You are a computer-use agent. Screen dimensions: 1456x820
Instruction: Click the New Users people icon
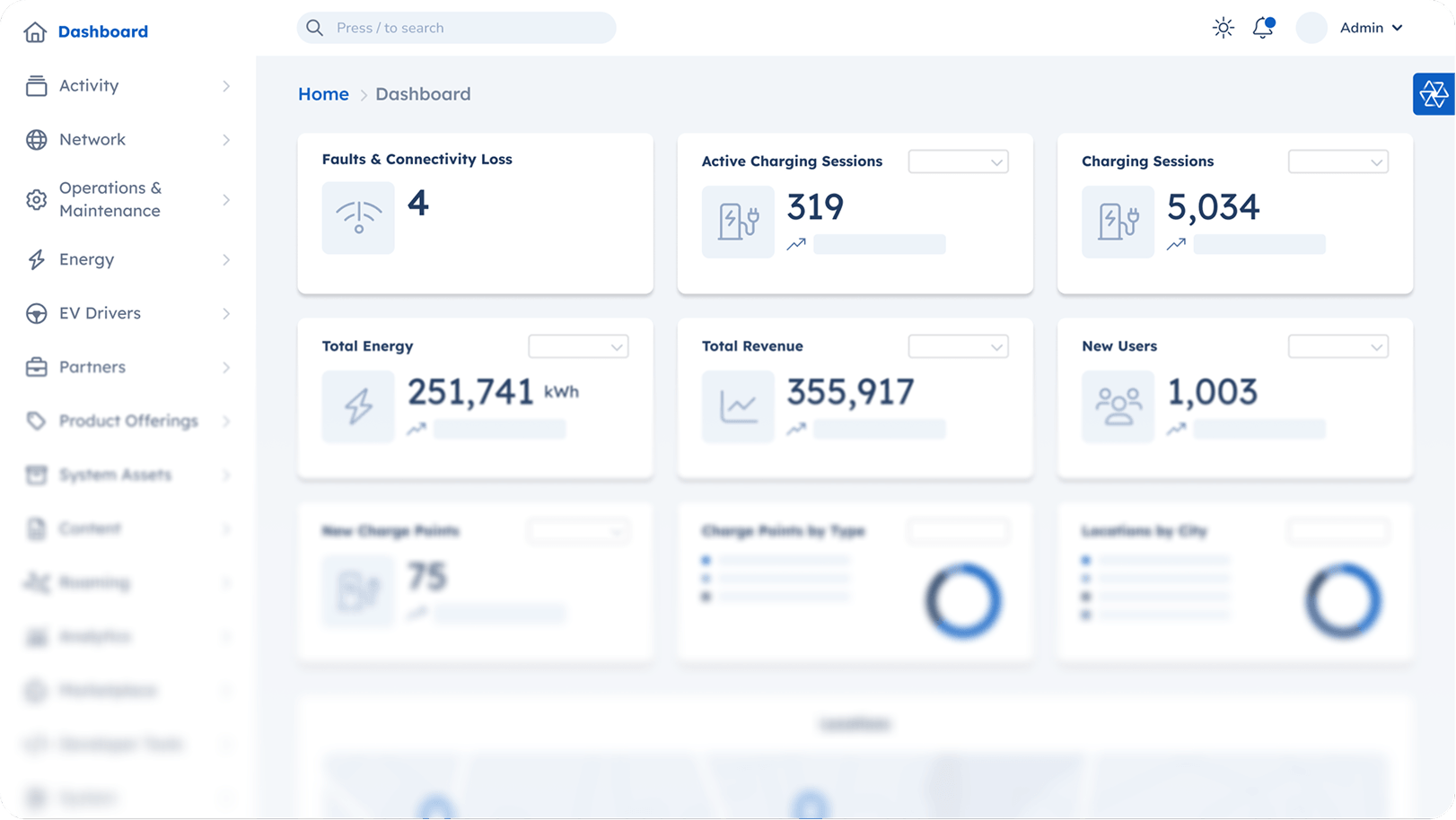[1118, 406]
